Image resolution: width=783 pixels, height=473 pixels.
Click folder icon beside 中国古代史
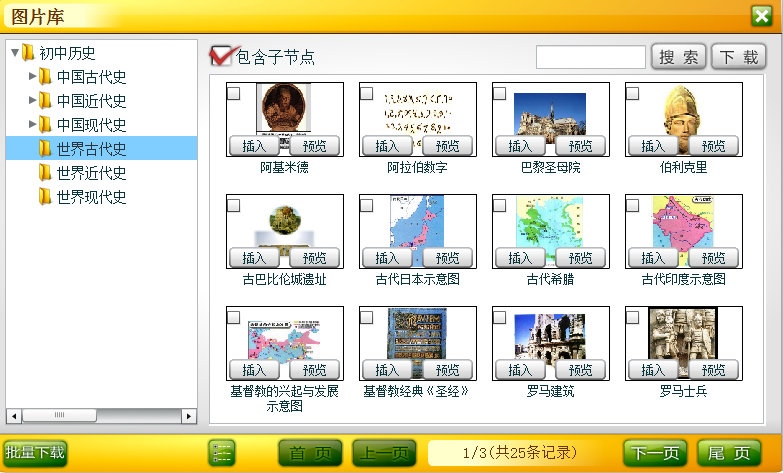[x=44, y=77]
